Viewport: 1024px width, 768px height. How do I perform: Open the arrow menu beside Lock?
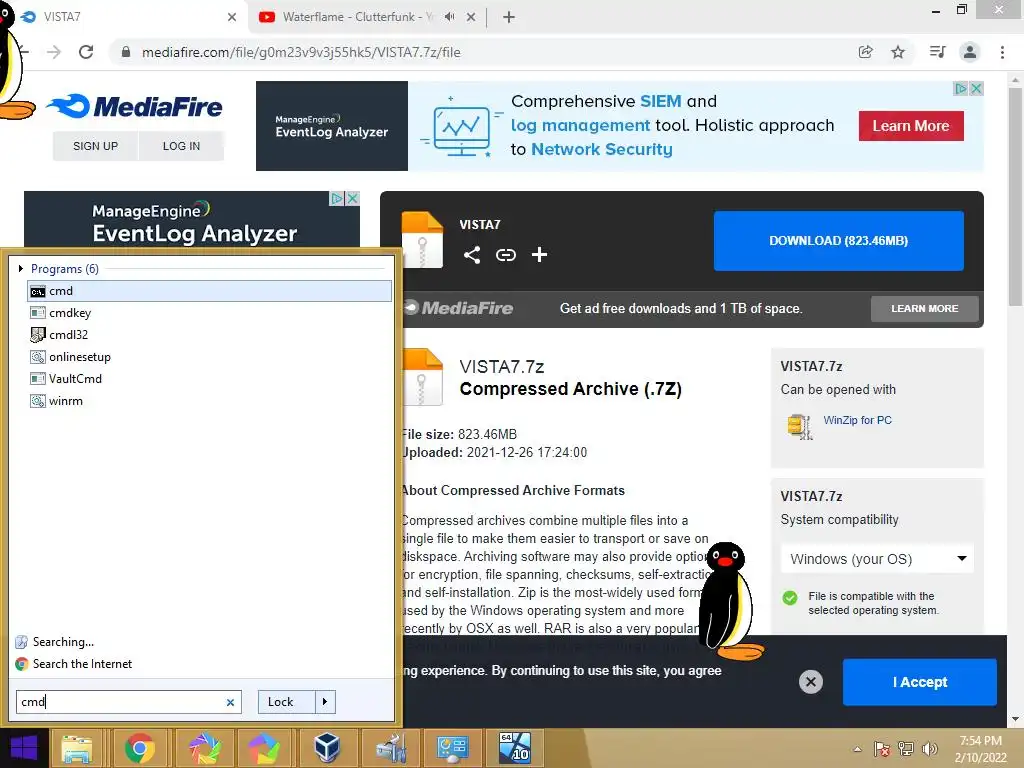point(325,701)
